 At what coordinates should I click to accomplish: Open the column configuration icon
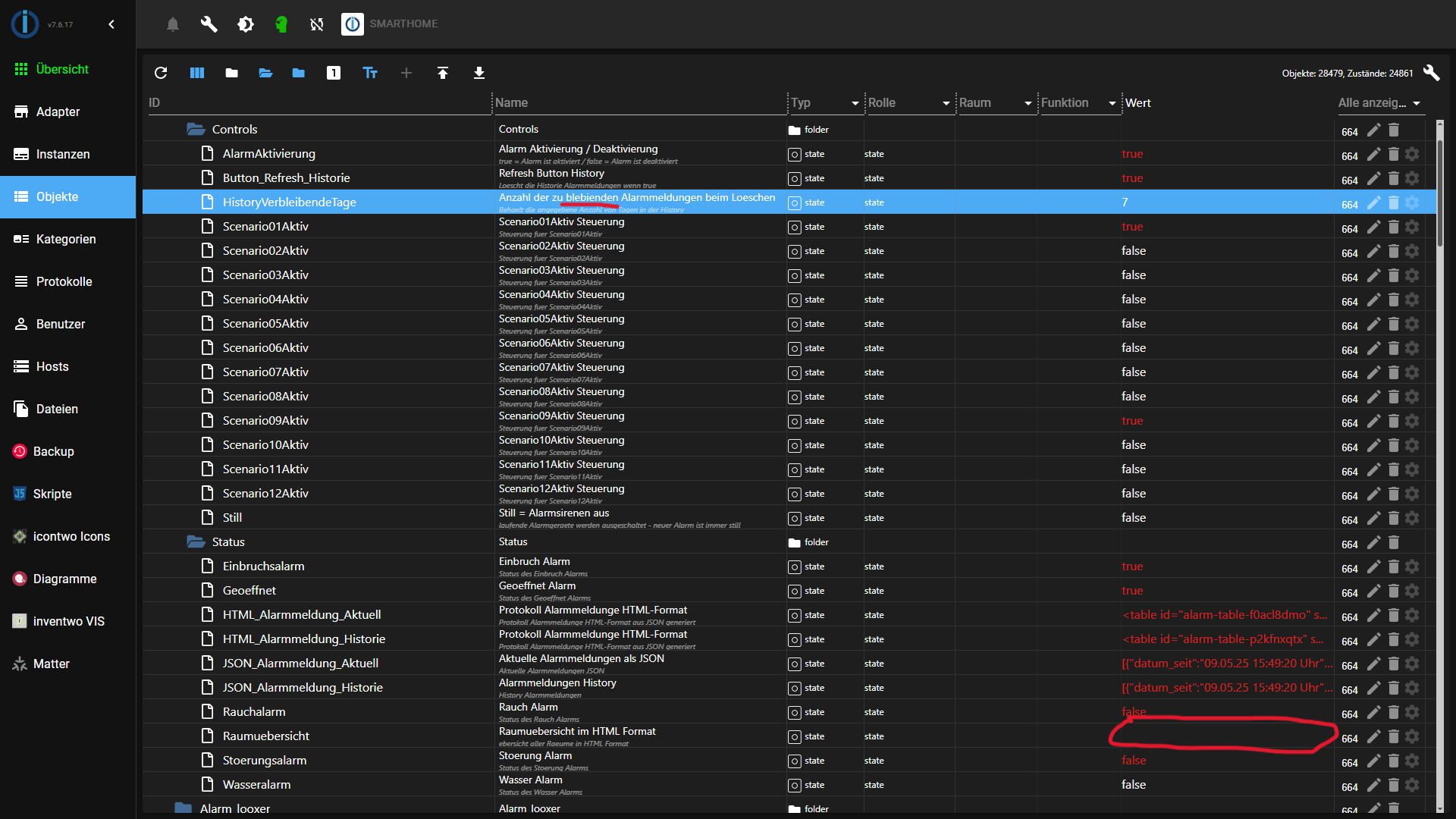pos(197,73)
